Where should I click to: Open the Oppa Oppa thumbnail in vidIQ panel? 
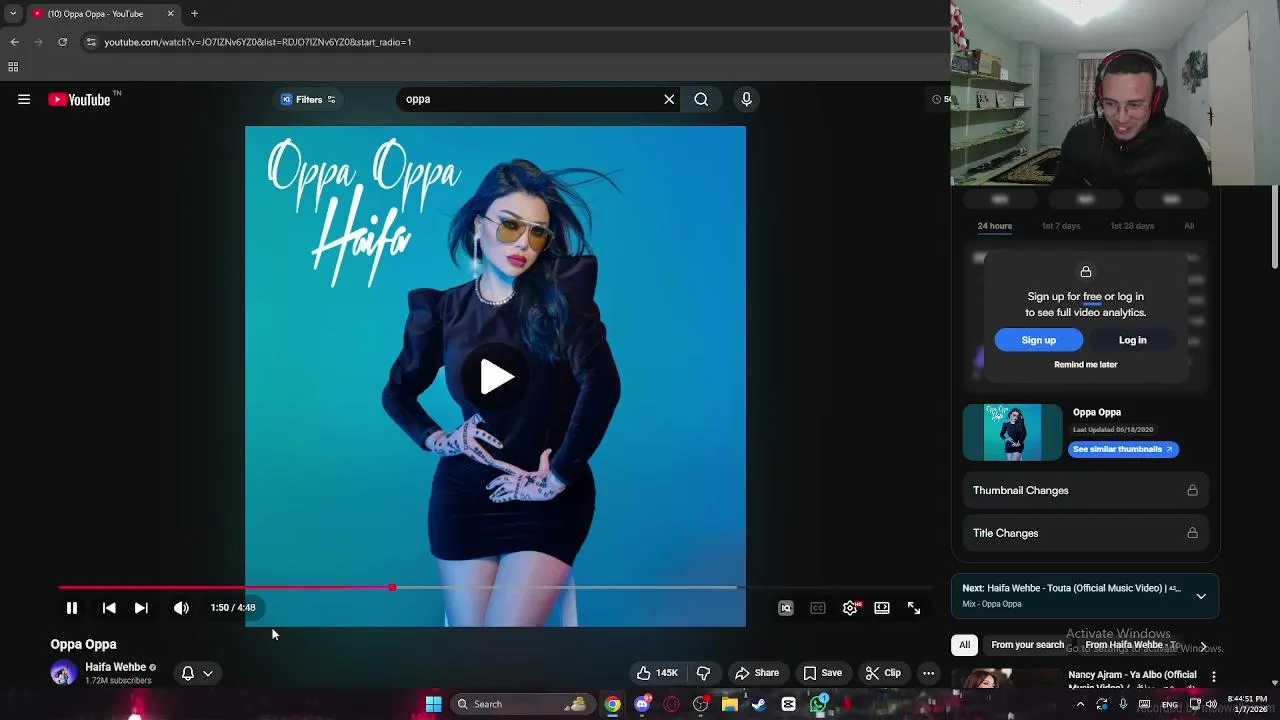point(1013,432)
